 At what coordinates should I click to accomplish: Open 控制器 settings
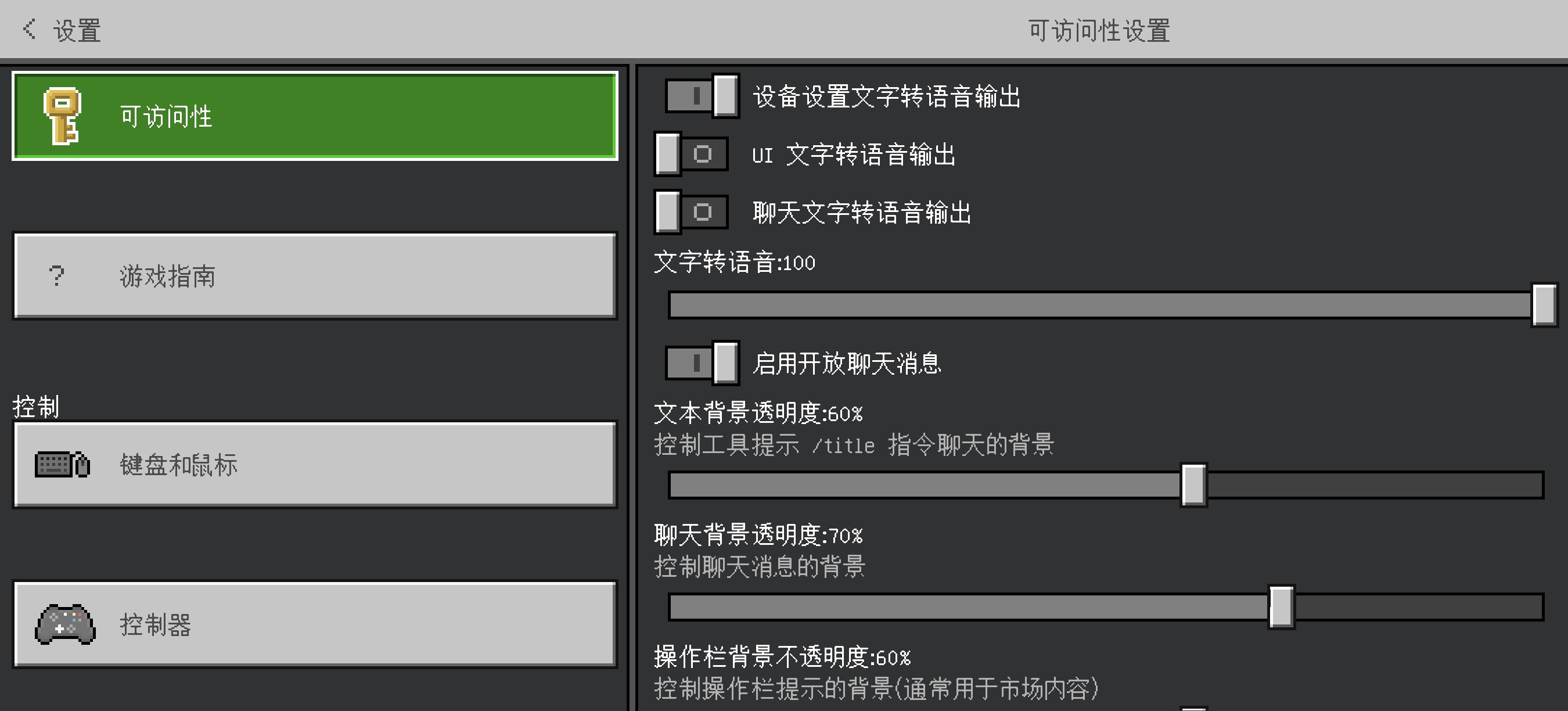tap(315, 624)
